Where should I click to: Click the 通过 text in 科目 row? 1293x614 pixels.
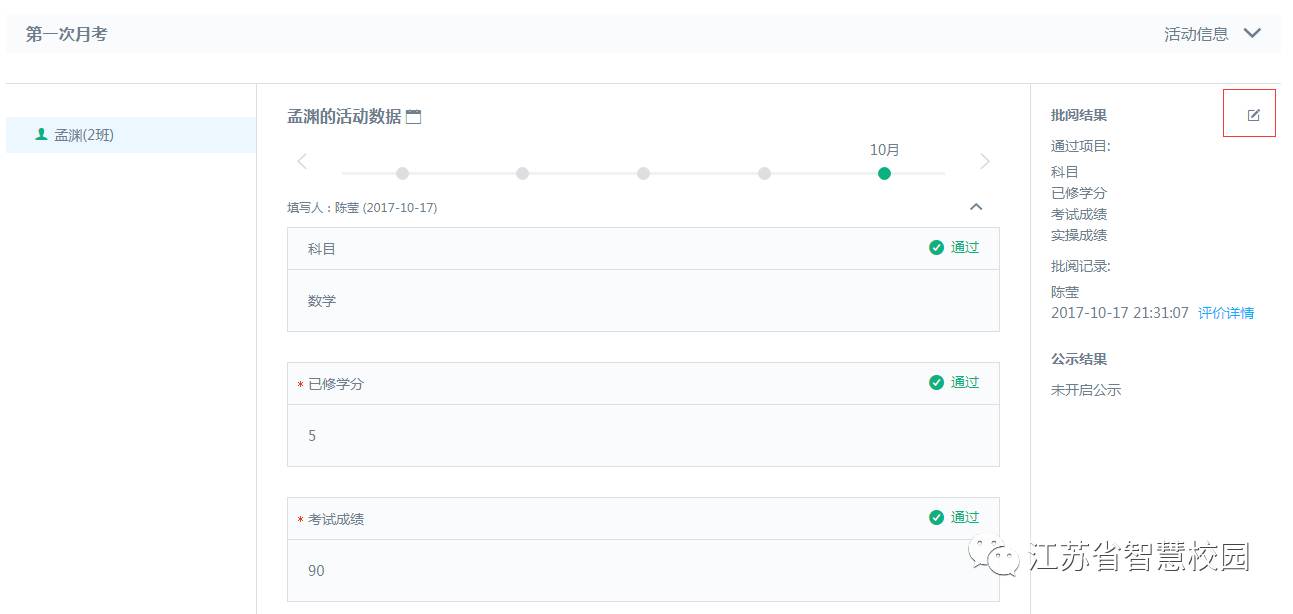[965, 247]
